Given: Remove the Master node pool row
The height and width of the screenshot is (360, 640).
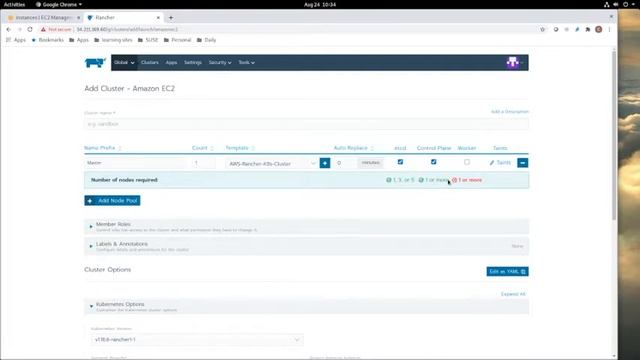Looking at the screenshot, I should pyautogui.click(x=522, y=163).
